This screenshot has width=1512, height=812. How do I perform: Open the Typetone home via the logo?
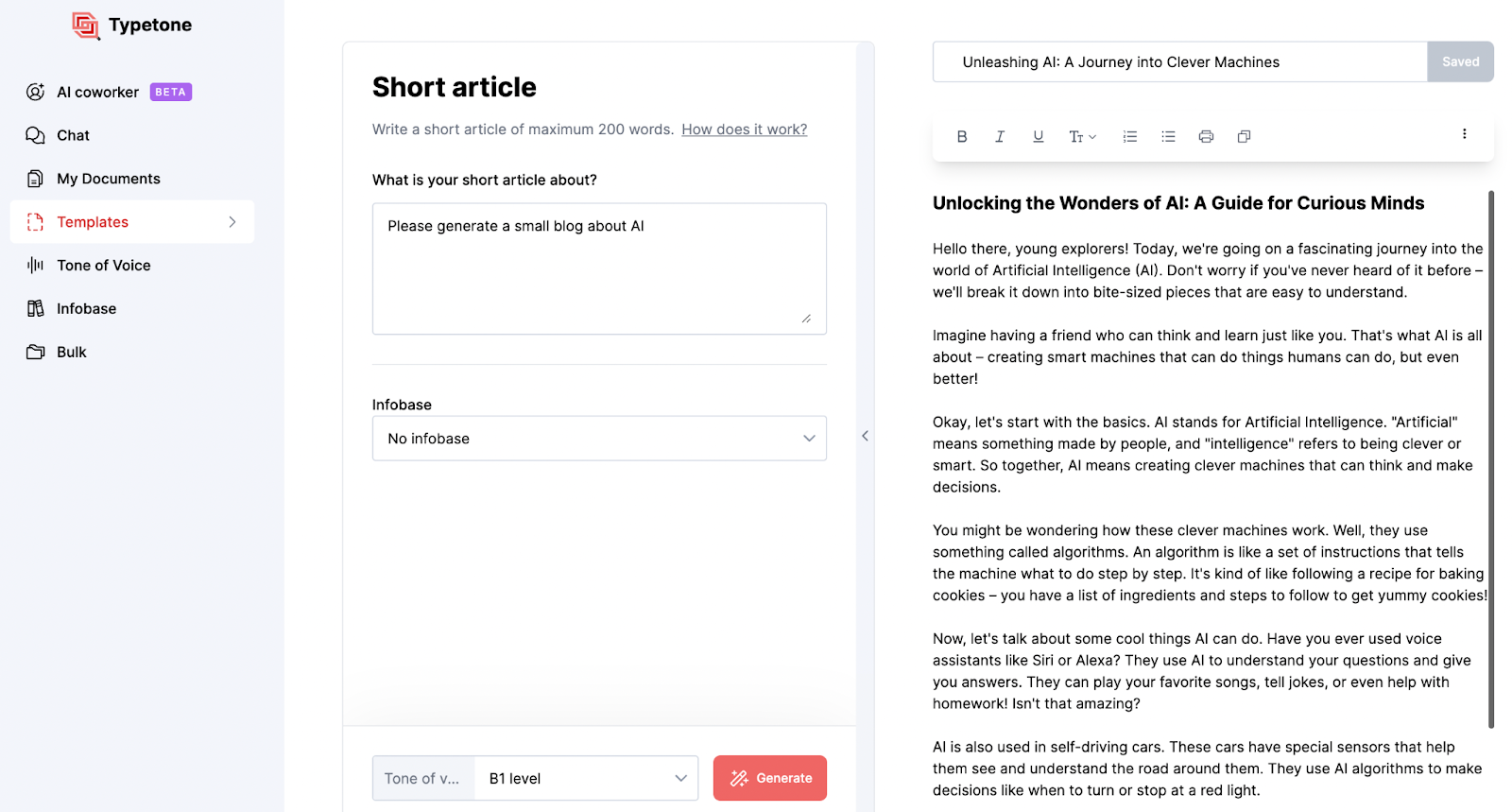[x=130, y=25]
